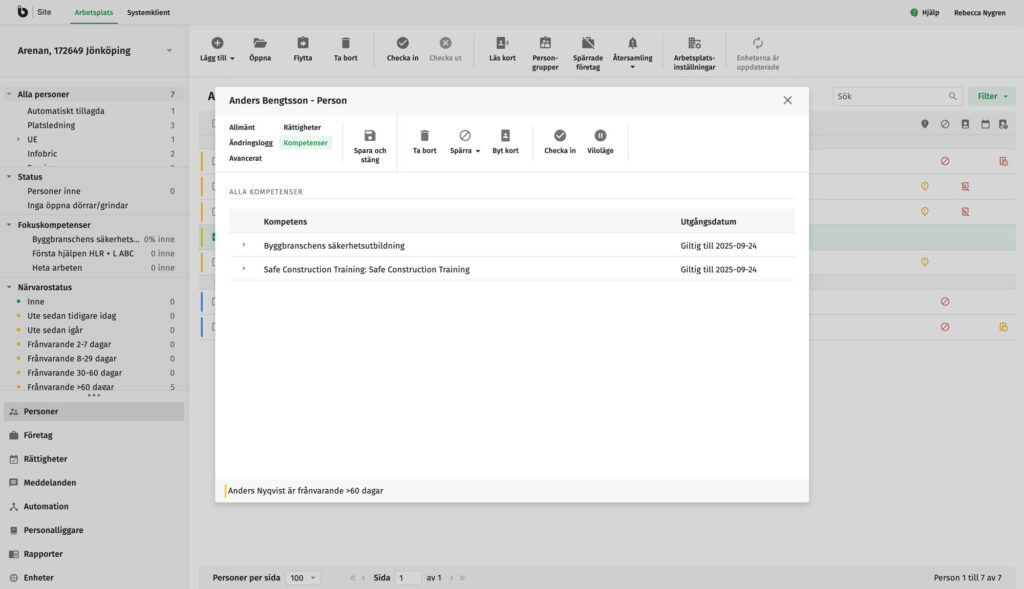Click the Läs kort toolbar icon
Viewport: 1024px width, 589px height.
tap(502, 43)
